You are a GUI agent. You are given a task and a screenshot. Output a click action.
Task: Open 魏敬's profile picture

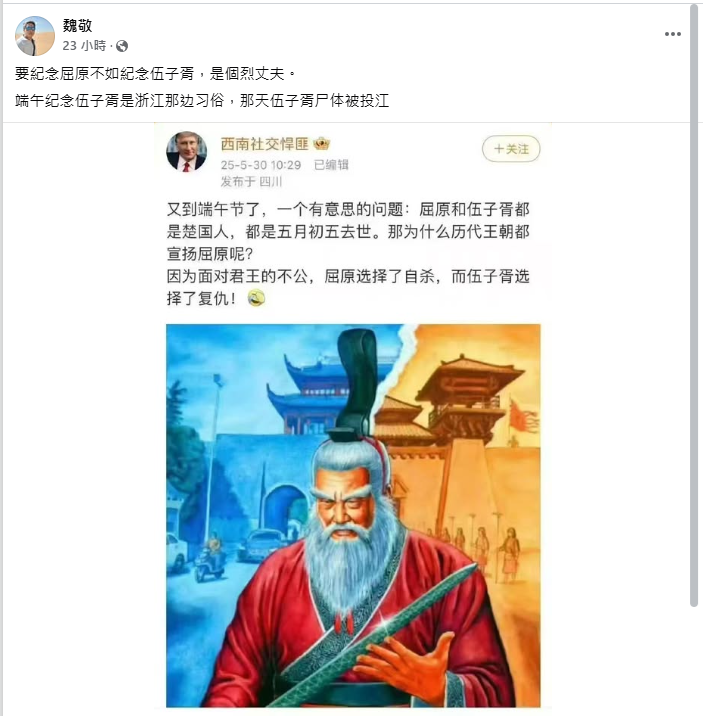[x=35, y=36]
